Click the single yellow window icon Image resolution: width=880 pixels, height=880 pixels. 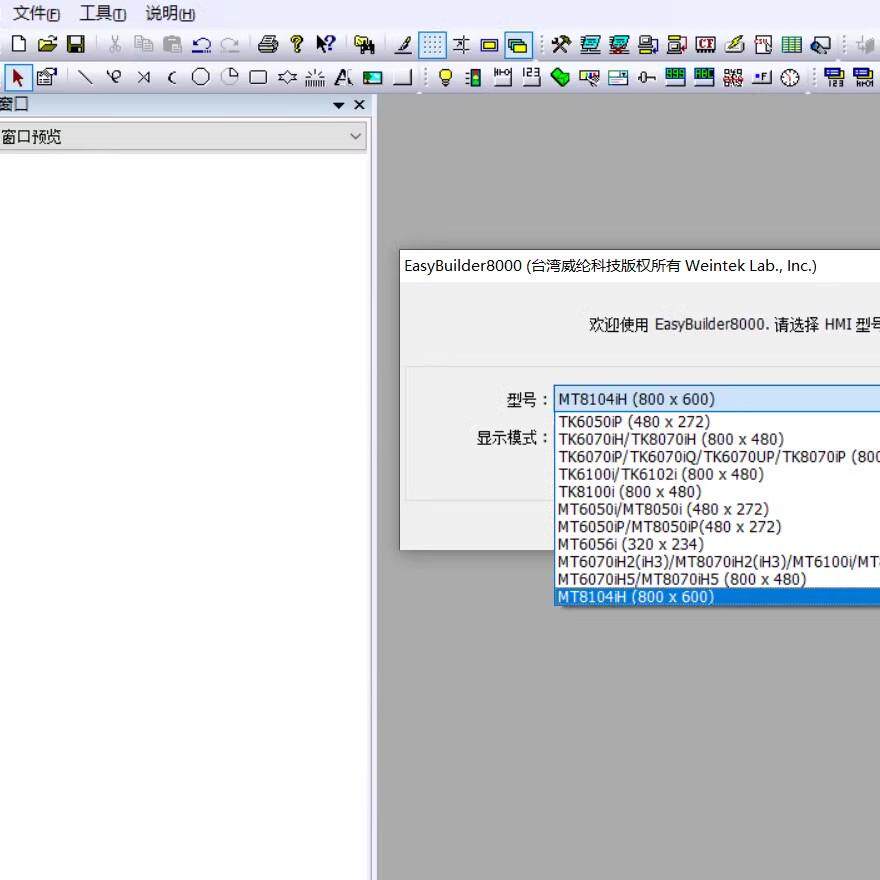pos(489,45)
